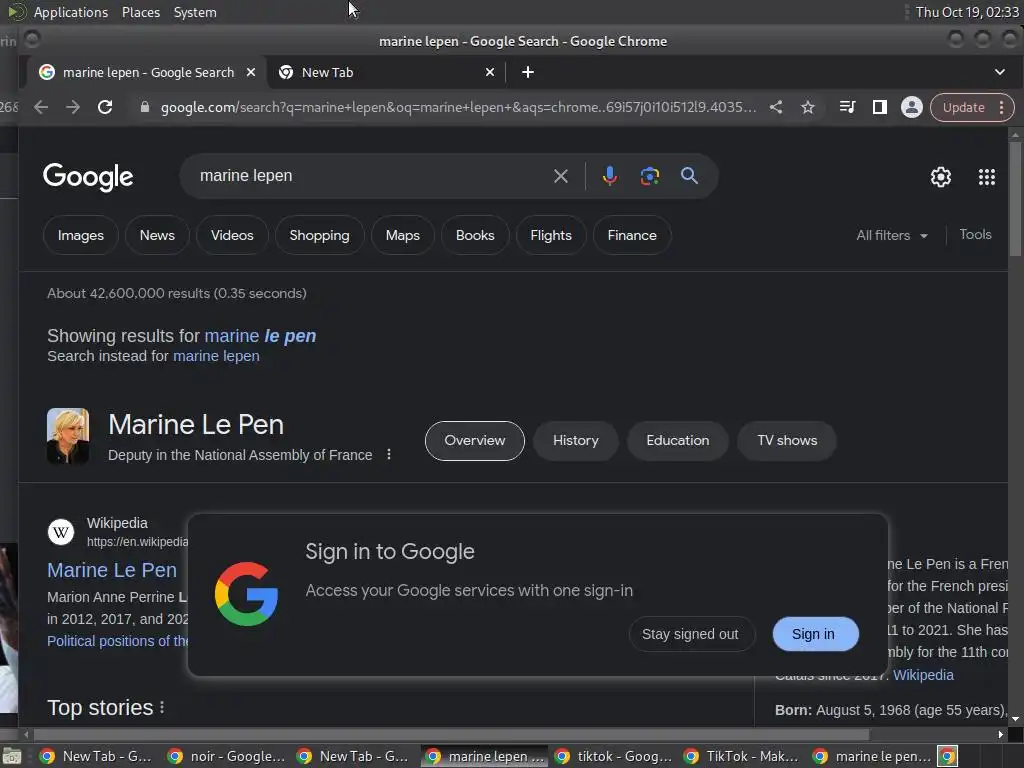
Task: Click the Wikipedia favicon of first result
Action: click(61, 532)
